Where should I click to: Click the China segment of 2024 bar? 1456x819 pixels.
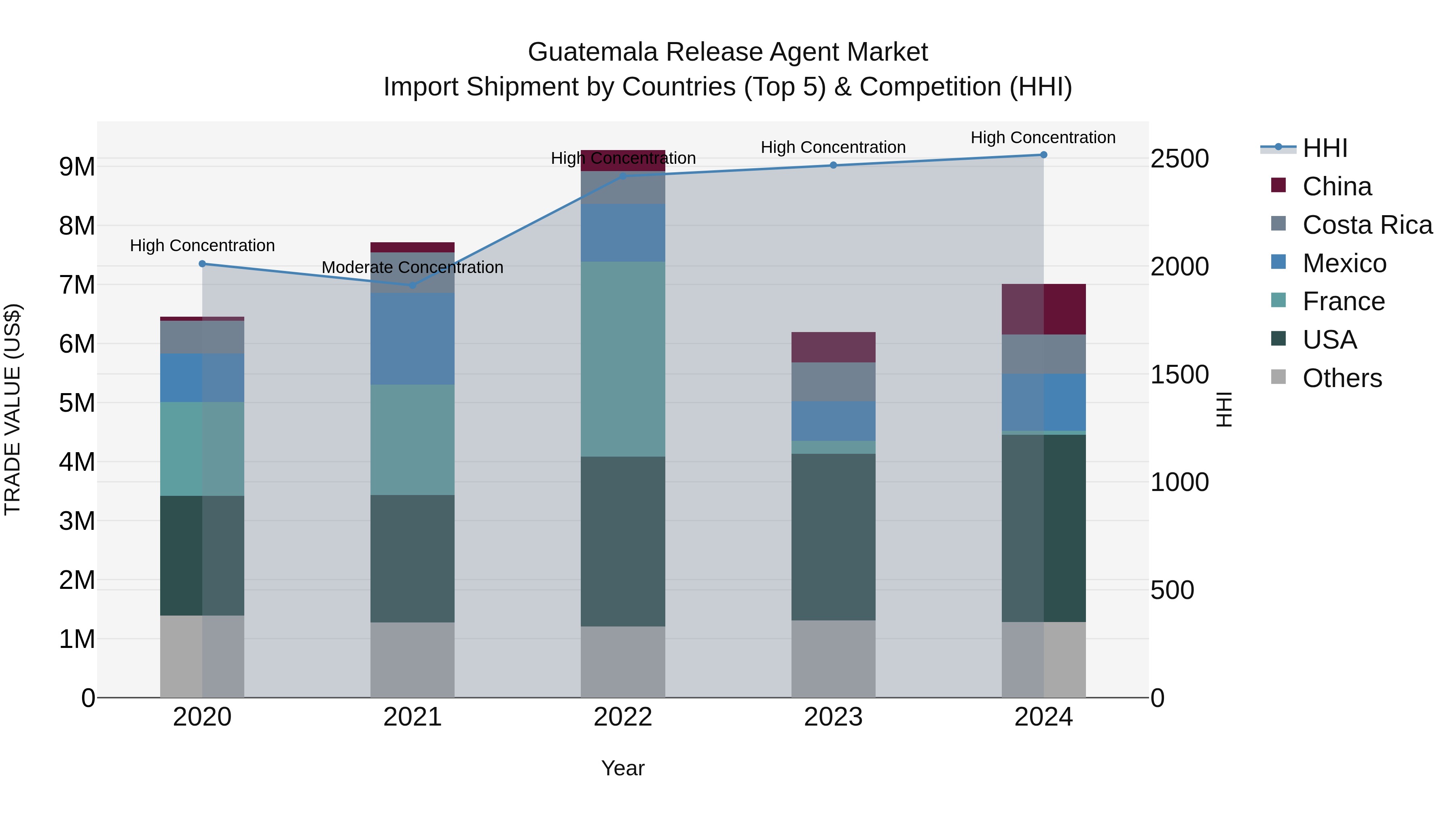1043,310
